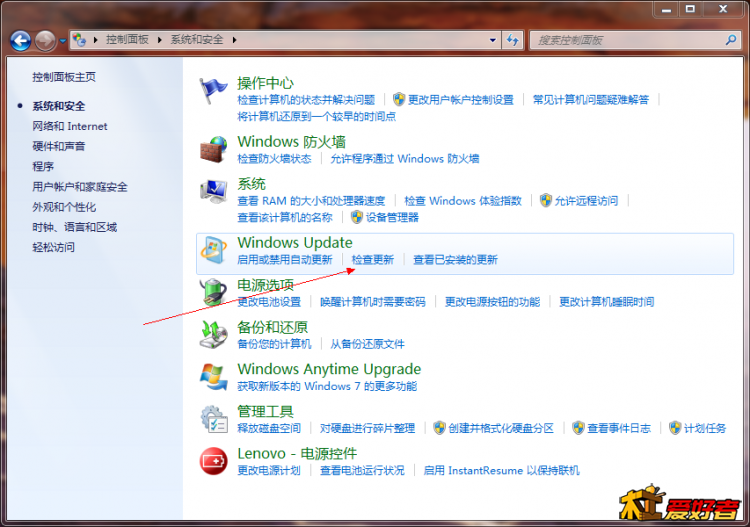
Task: Click 唤醒计算机时需要密码
Action: tap(373, 302)
